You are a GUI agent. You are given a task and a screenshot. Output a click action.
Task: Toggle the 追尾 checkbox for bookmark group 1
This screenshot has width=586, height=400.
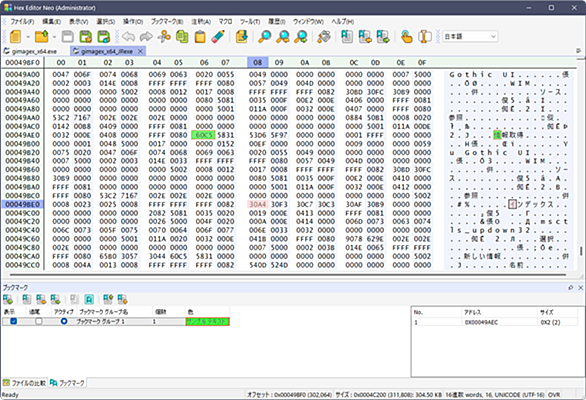[x=38, y=321]
